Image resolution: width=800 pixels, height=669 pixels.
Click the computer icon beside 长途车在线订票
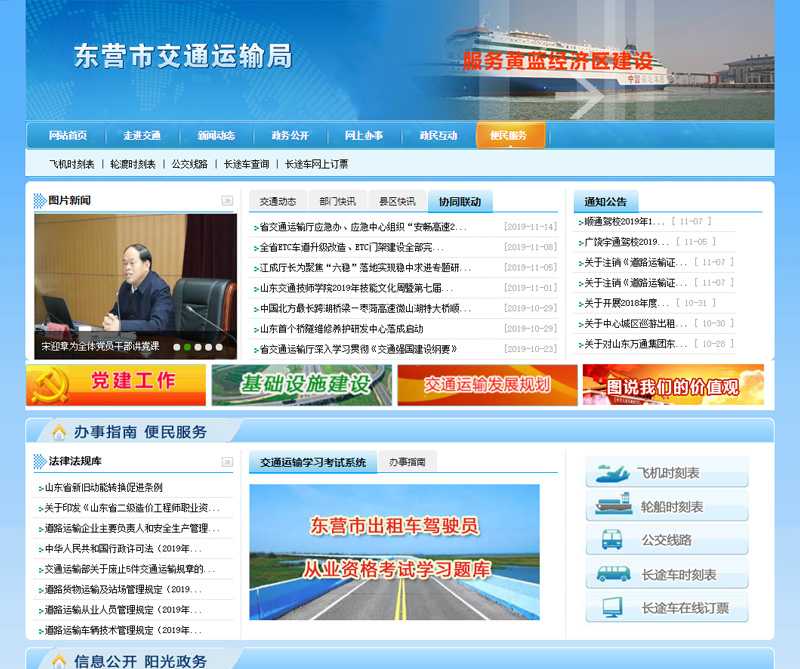click(612, 608)
